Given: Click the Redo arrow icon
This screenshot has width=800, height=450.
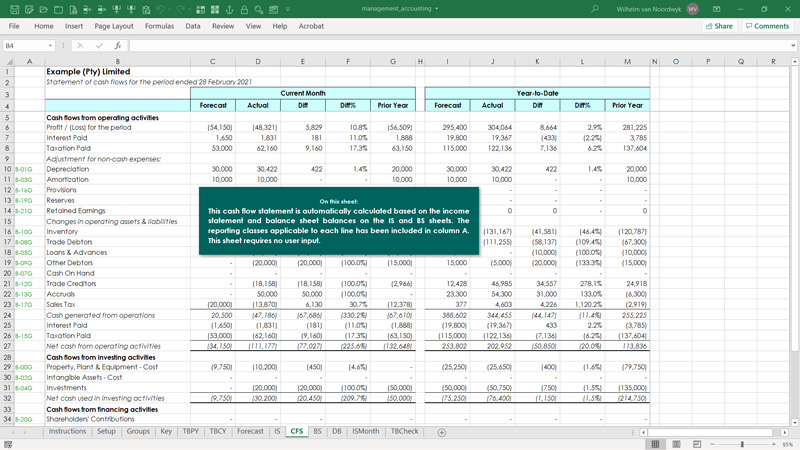Looking at the screenshot, I should tap(181, 10).
